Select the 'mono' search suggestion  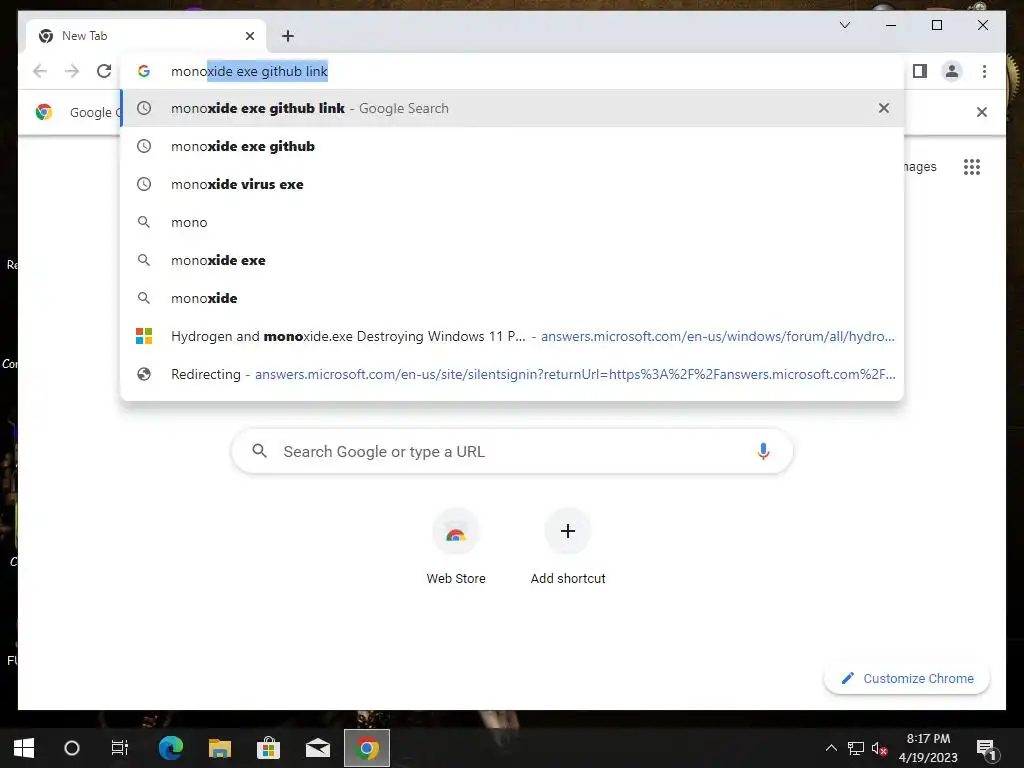click(x=513, y=222)
